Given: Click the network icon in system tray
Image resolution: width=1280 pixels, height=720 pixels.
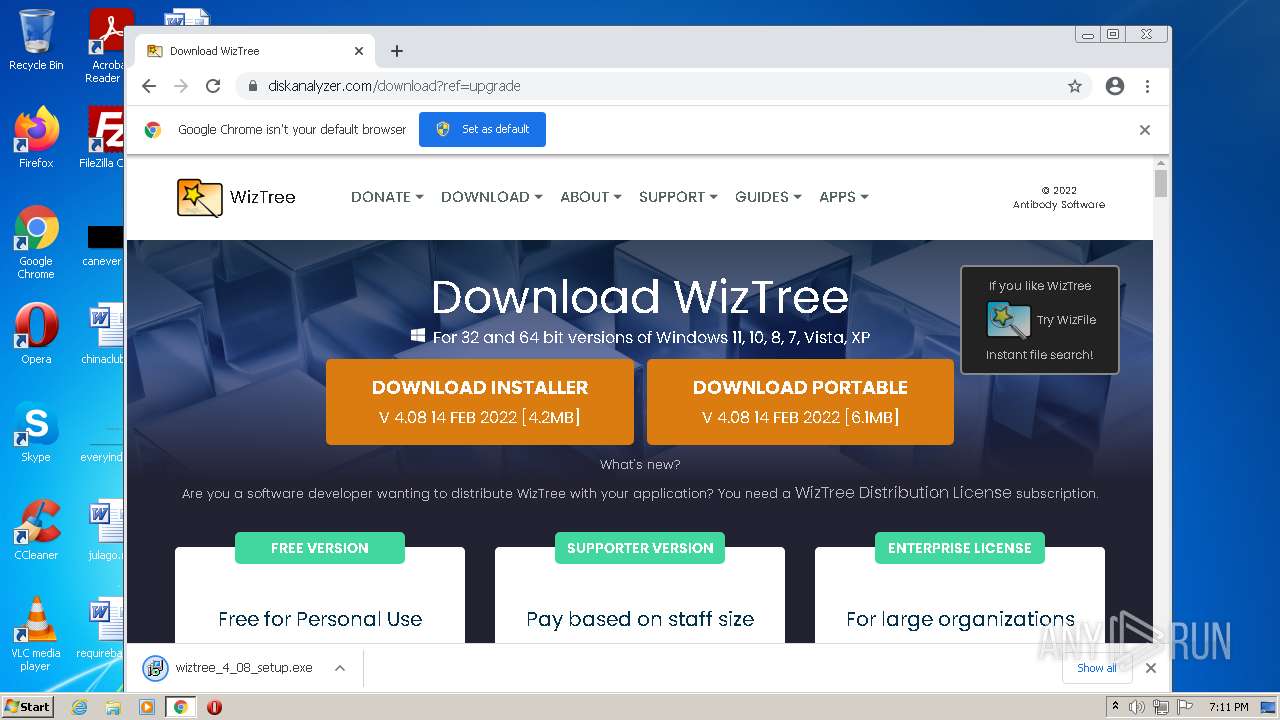Looking at the screenshot, I should click(1160, 707).
